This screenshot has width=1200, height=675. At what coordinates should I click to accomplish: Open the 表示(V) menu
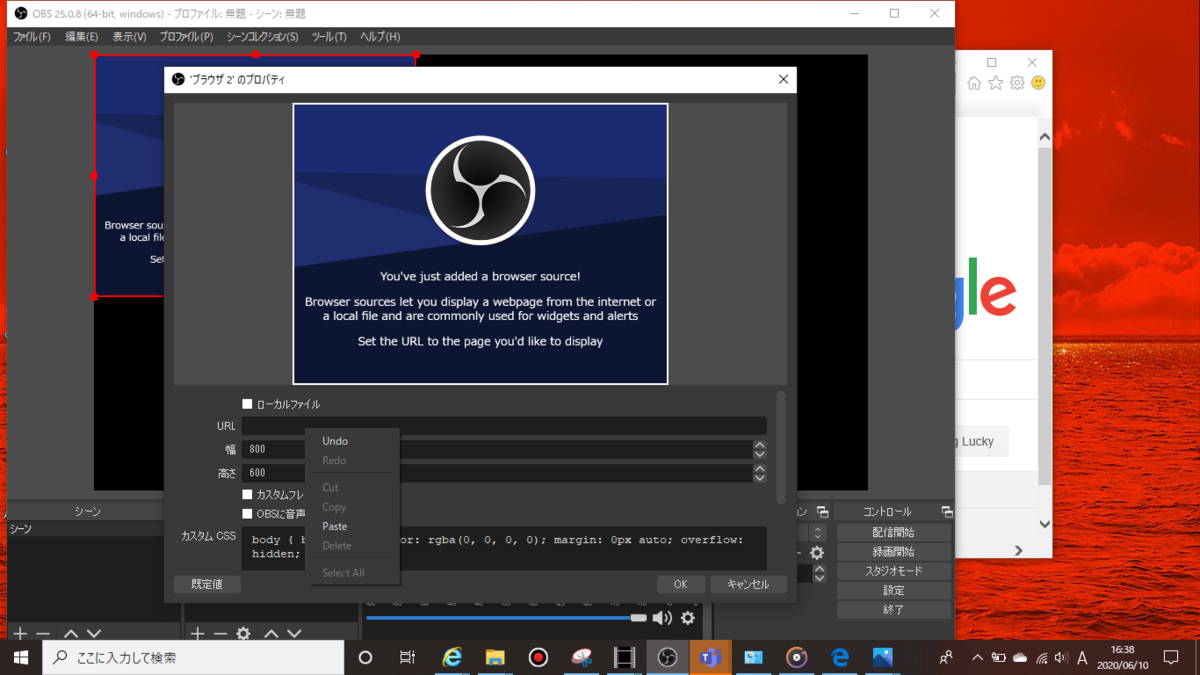[x=129, y=37]
